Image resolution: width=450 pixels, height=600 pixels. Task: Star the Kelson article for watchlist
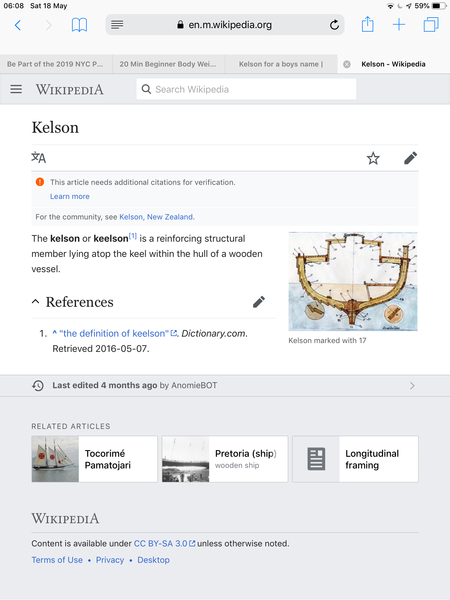coord(373,158)
